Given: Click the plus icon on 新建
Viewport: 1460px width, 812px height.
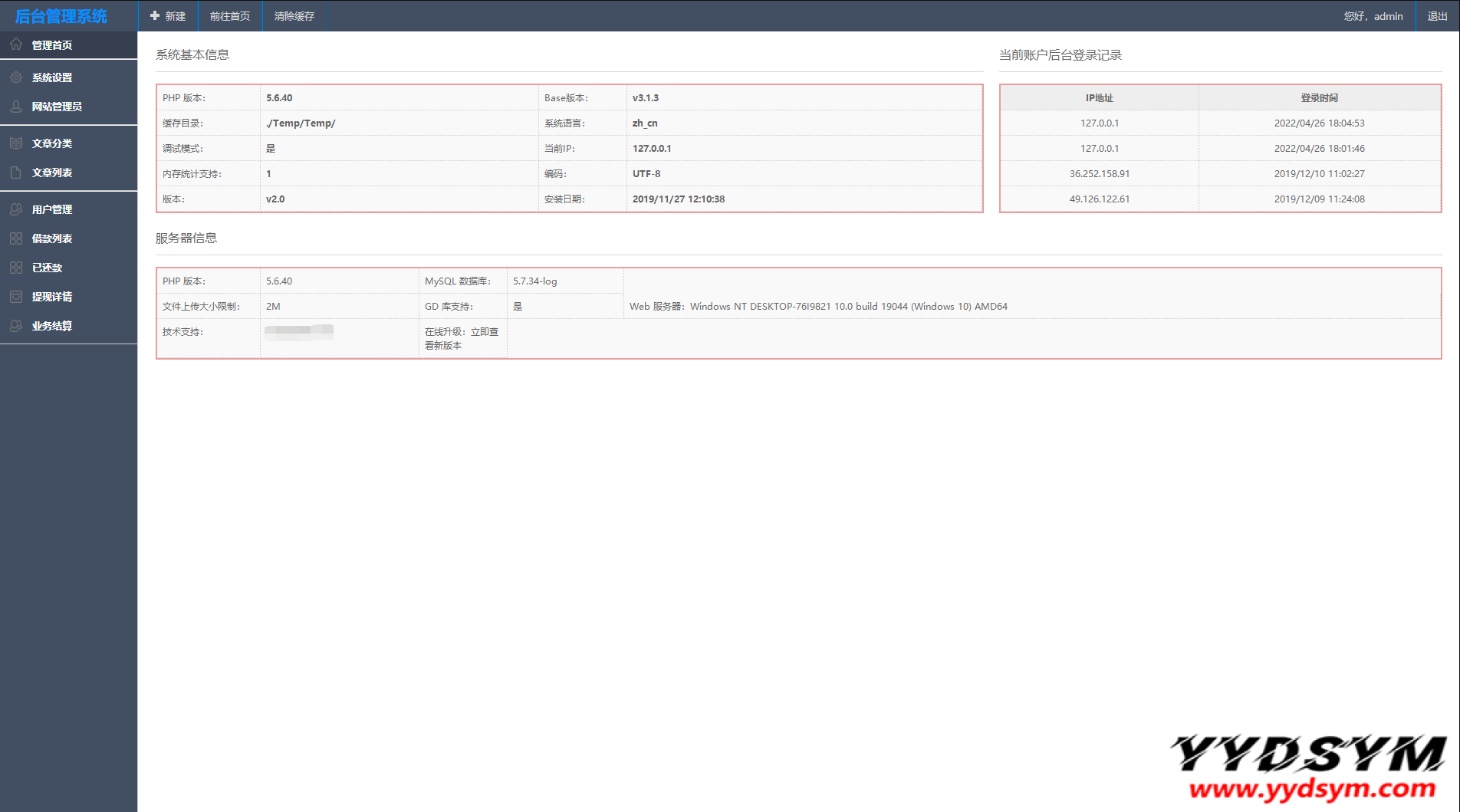Looking at the screenshot, I should [155, 16].
